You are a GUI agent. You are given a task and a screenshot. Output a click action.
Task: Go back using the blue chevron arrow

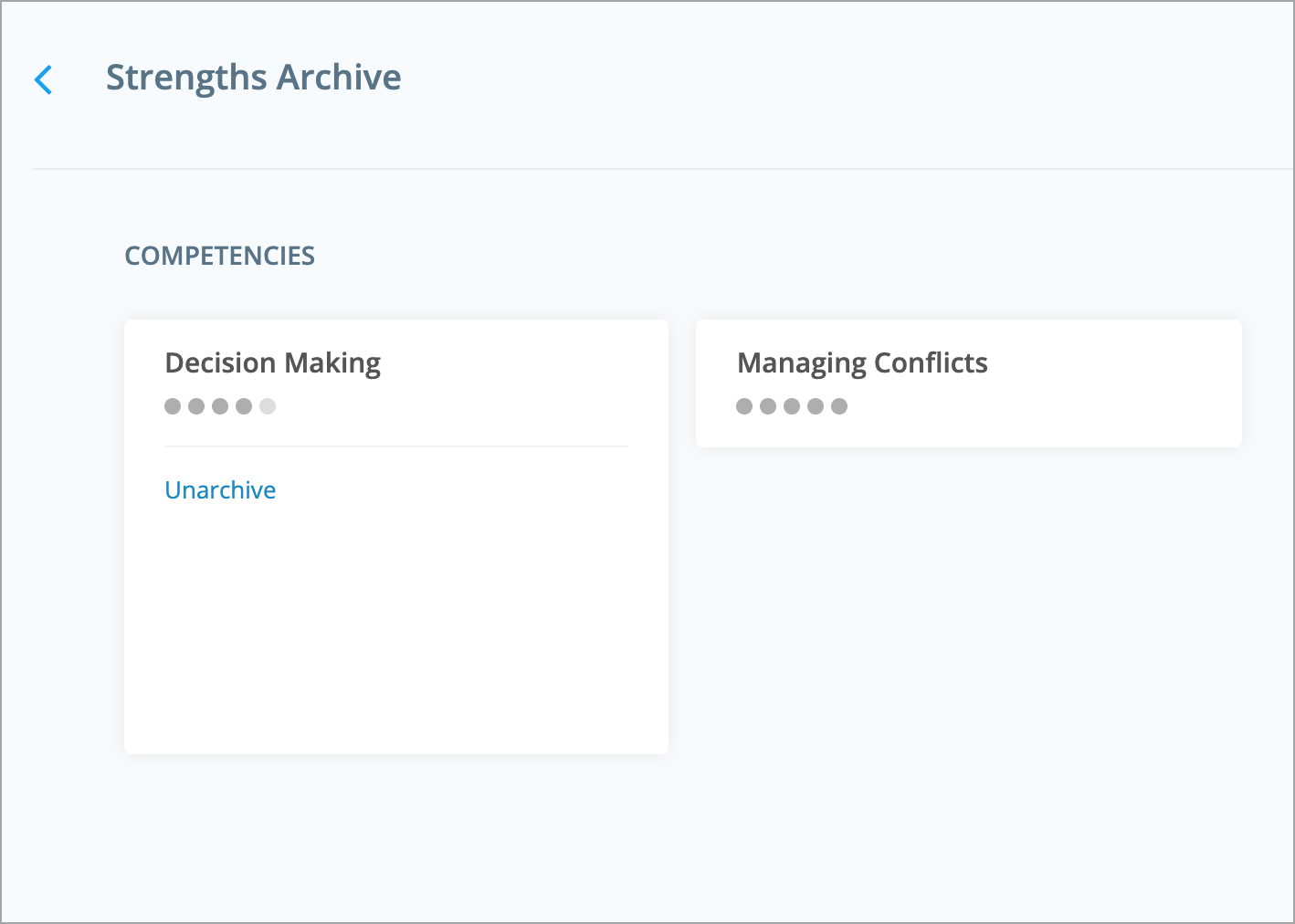point(43,79)
